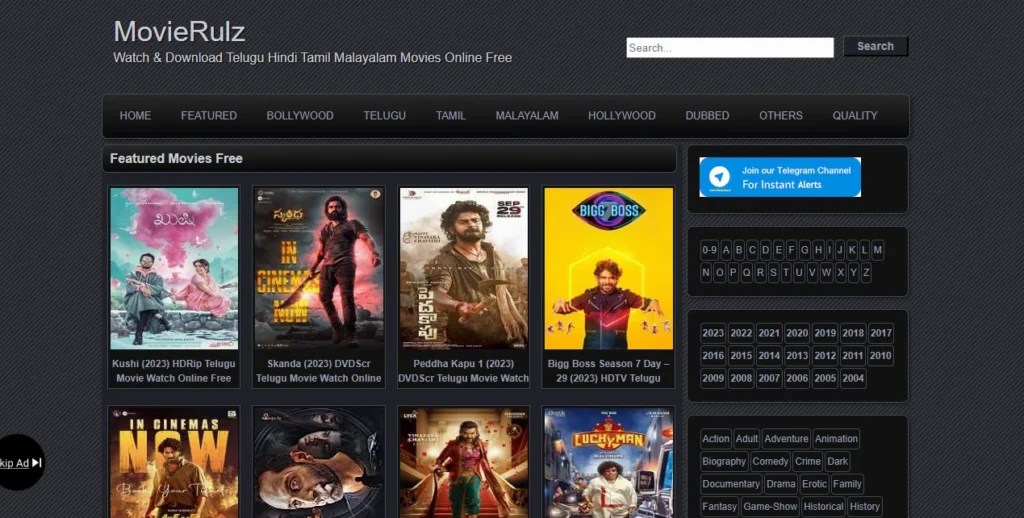Select the Adventure genre tag

tap(786, 439)
